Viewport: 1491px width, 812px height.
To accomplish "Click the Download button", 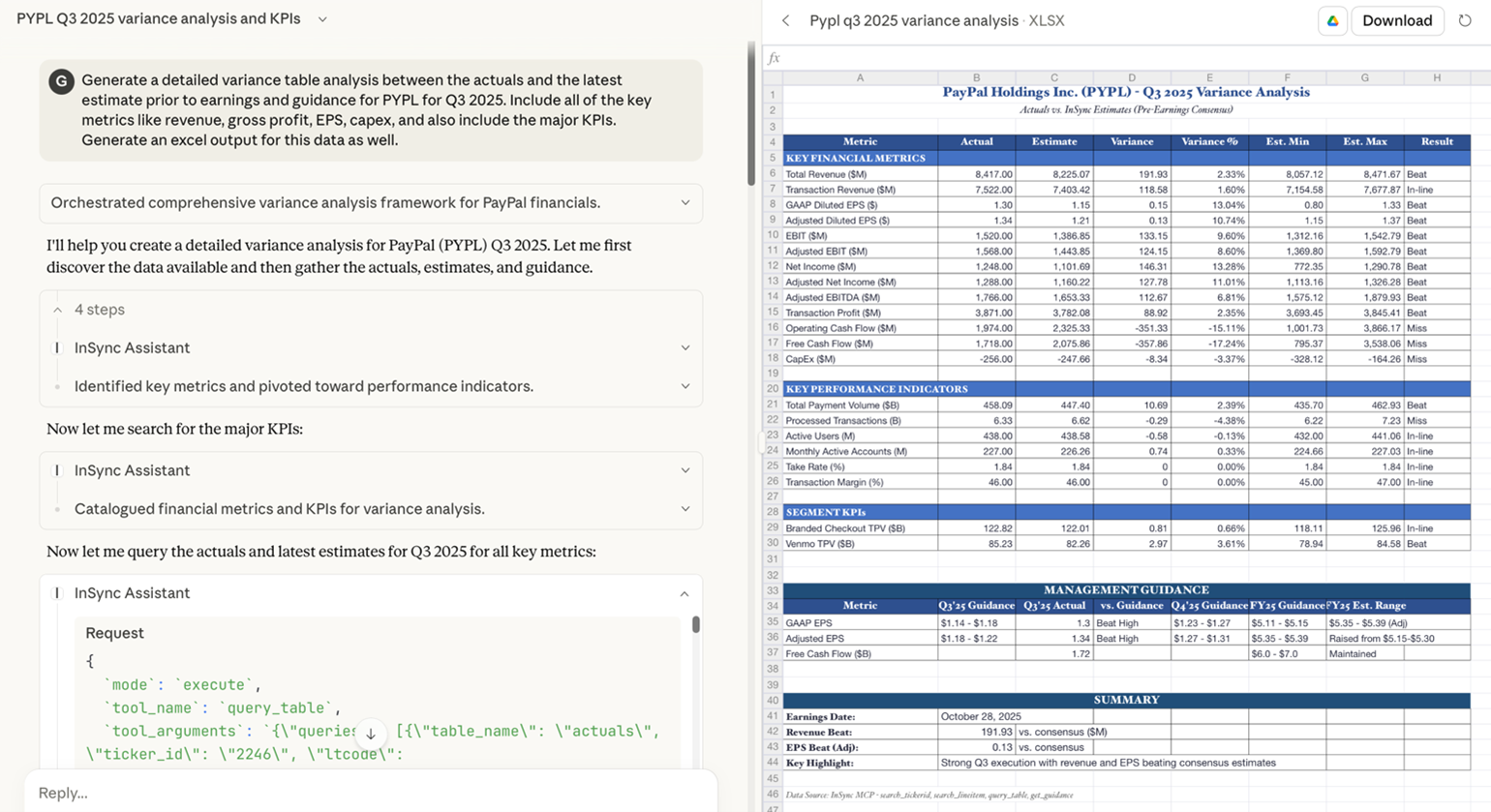I will click(1396, 20).
